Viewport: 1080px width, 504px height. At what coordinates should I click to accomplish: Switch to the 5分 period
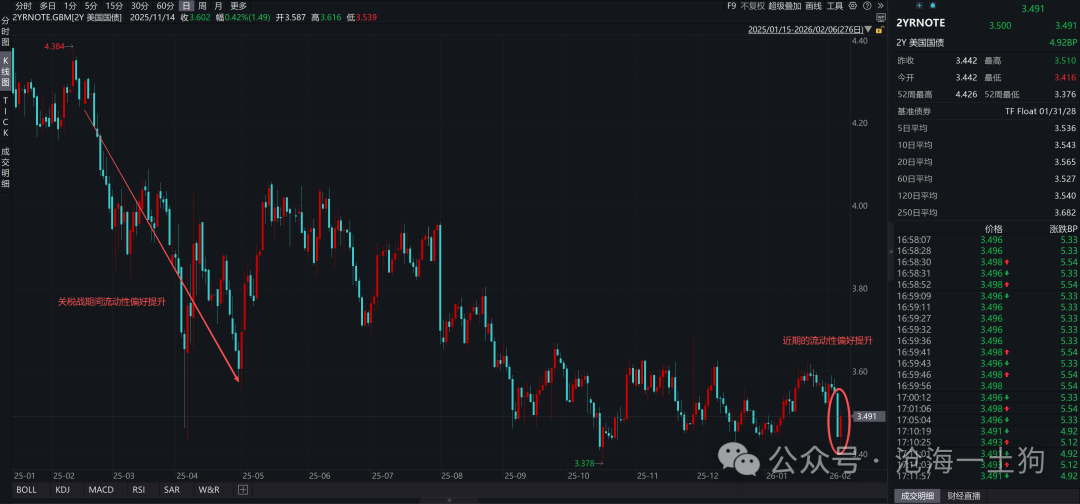pos(91,6)
